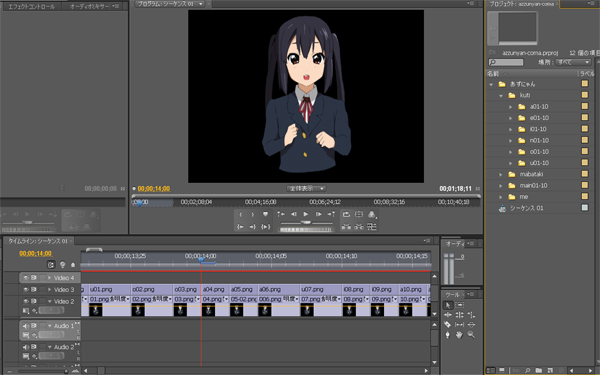Viewport: 600px width, 375px height.
Task: Expand the mabataki folder
Action: [x=501, y=174]
